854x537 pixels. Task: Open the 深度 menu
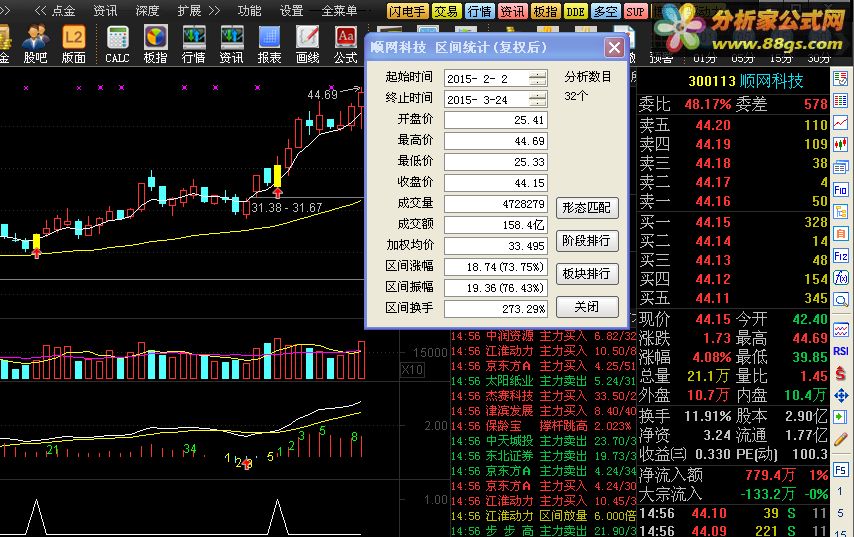click(x=147, y=10)
